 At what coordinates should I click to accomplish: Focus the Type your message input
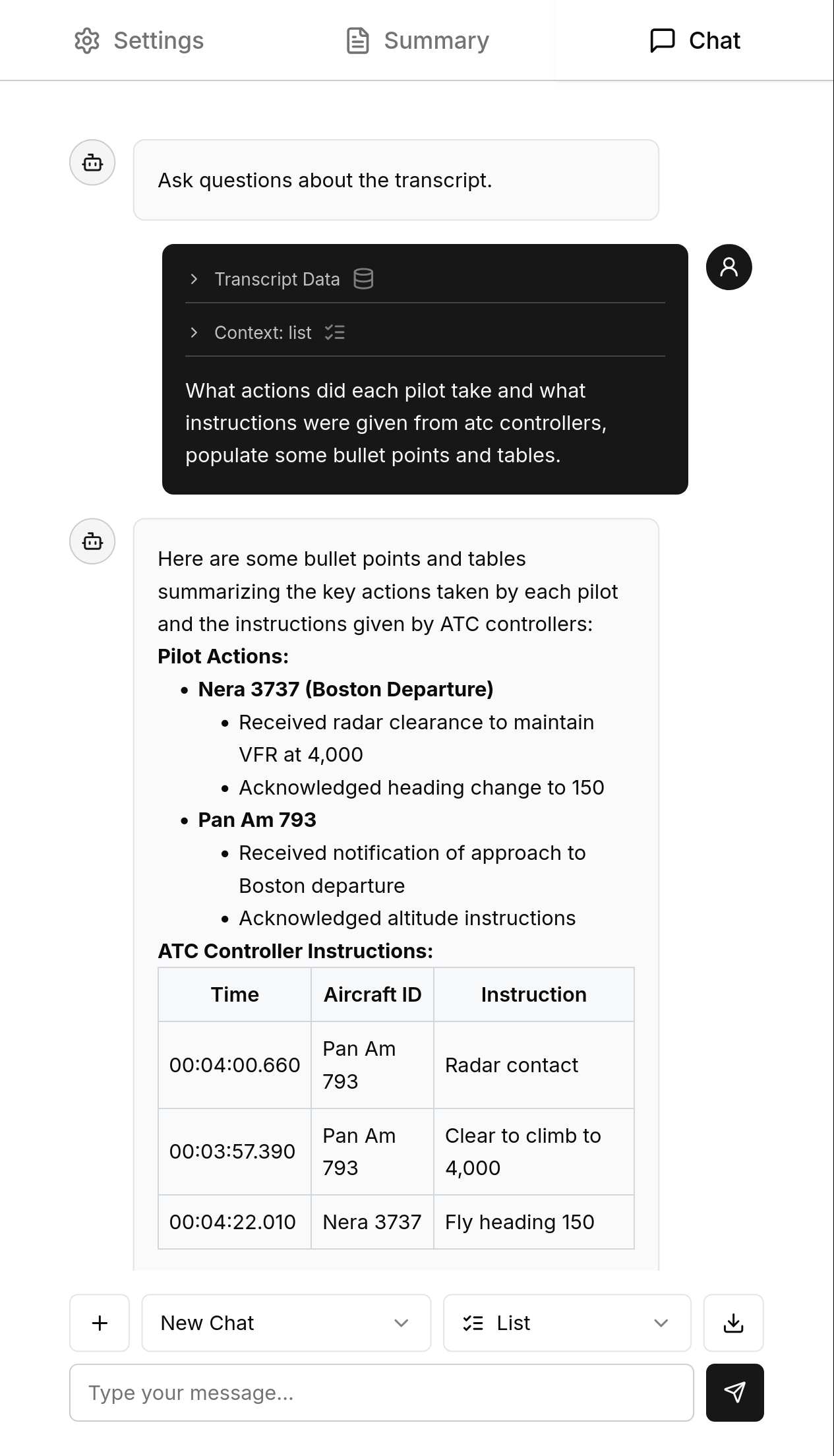pyautogui.click(x=381, y=1392)
